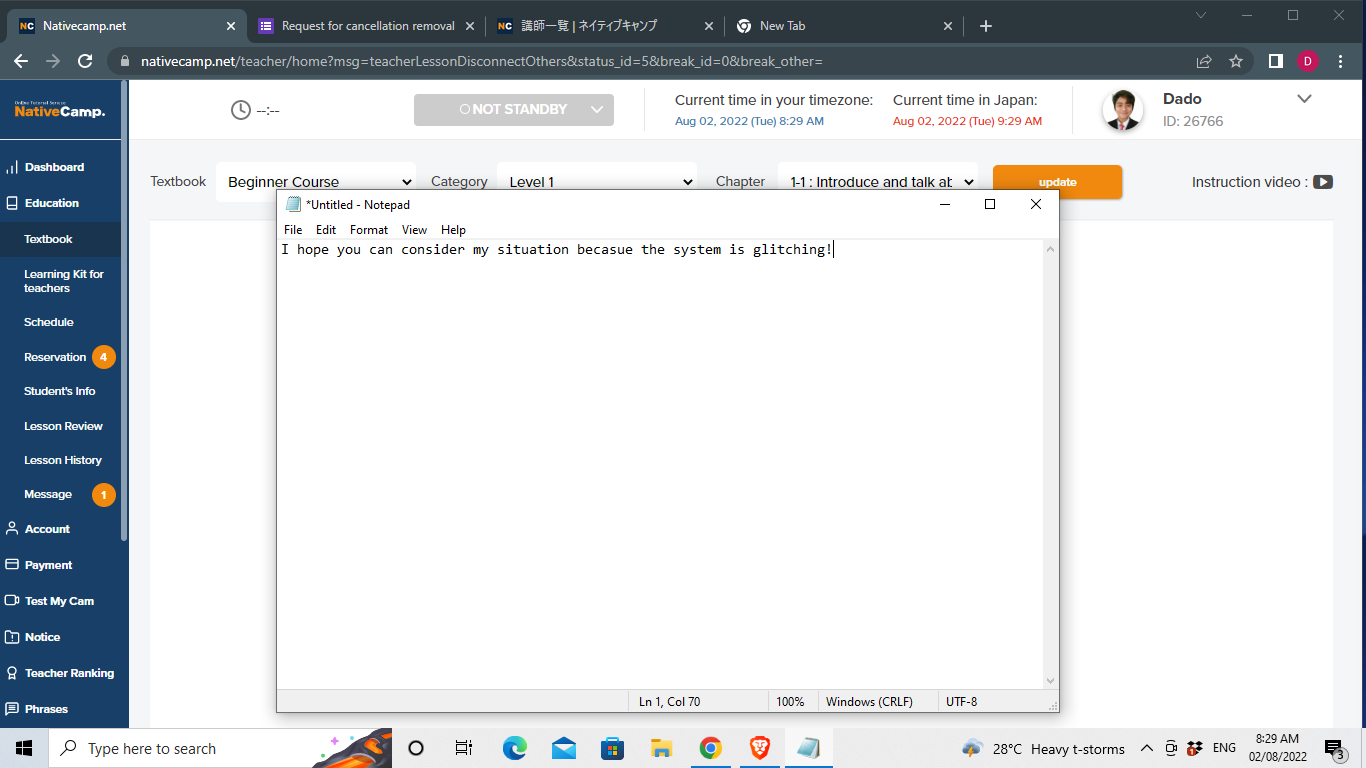Open Lesson History in sidebar
This screenshot has width=1366, height=768.
point(63,460)
